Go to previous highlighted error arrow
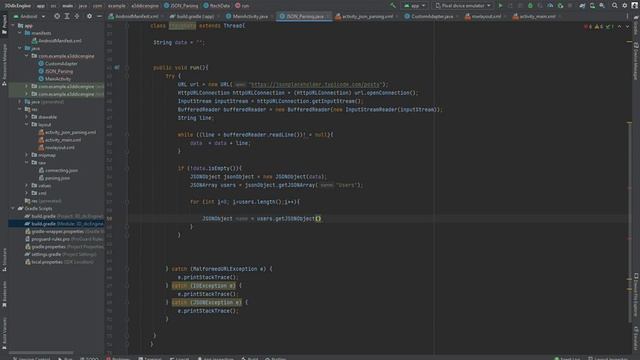The height and width of the screenshot is (360, 640). (620, 27)
